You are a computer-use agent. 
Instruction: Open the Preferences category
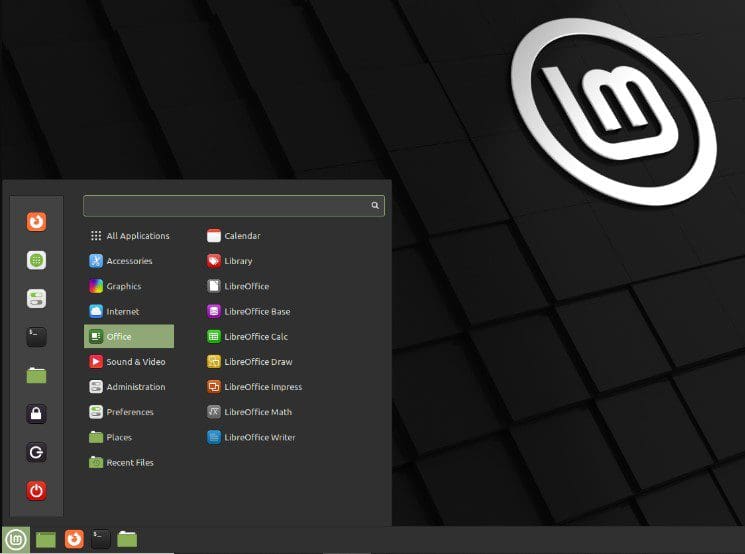pyautogui.click(x=129, y=412)
